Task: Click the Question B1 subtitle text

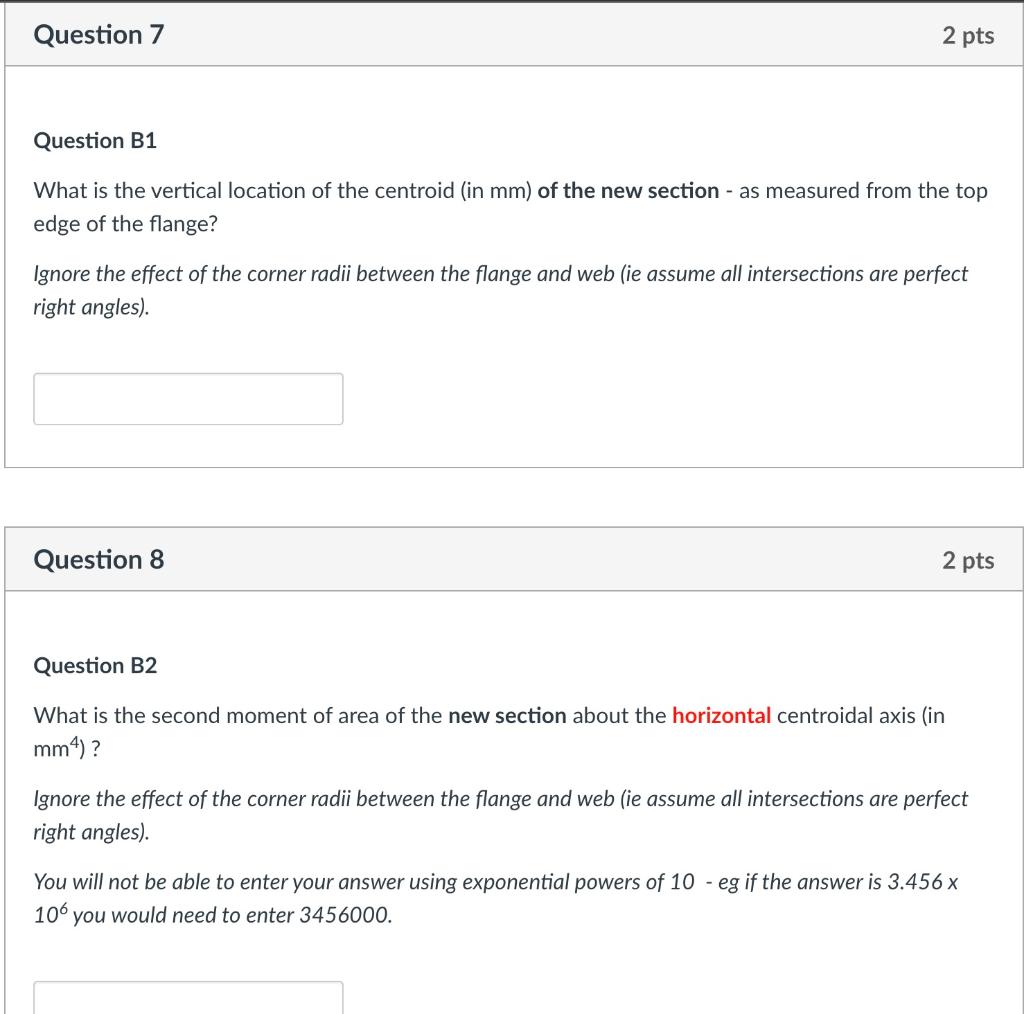Action: tap(96, 141)
